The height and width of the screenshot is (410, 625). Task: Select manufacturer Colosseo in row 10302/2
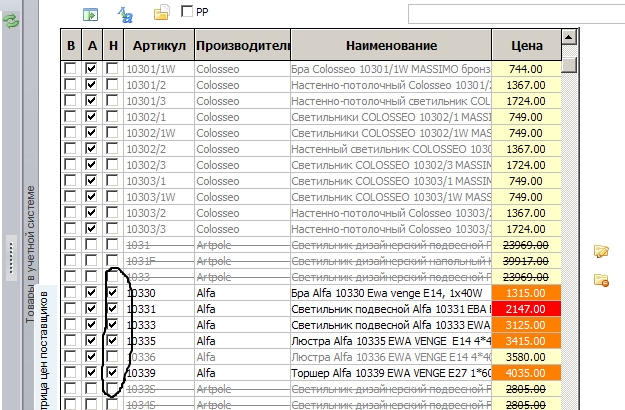pyautogui.click(x=243, y=149)
